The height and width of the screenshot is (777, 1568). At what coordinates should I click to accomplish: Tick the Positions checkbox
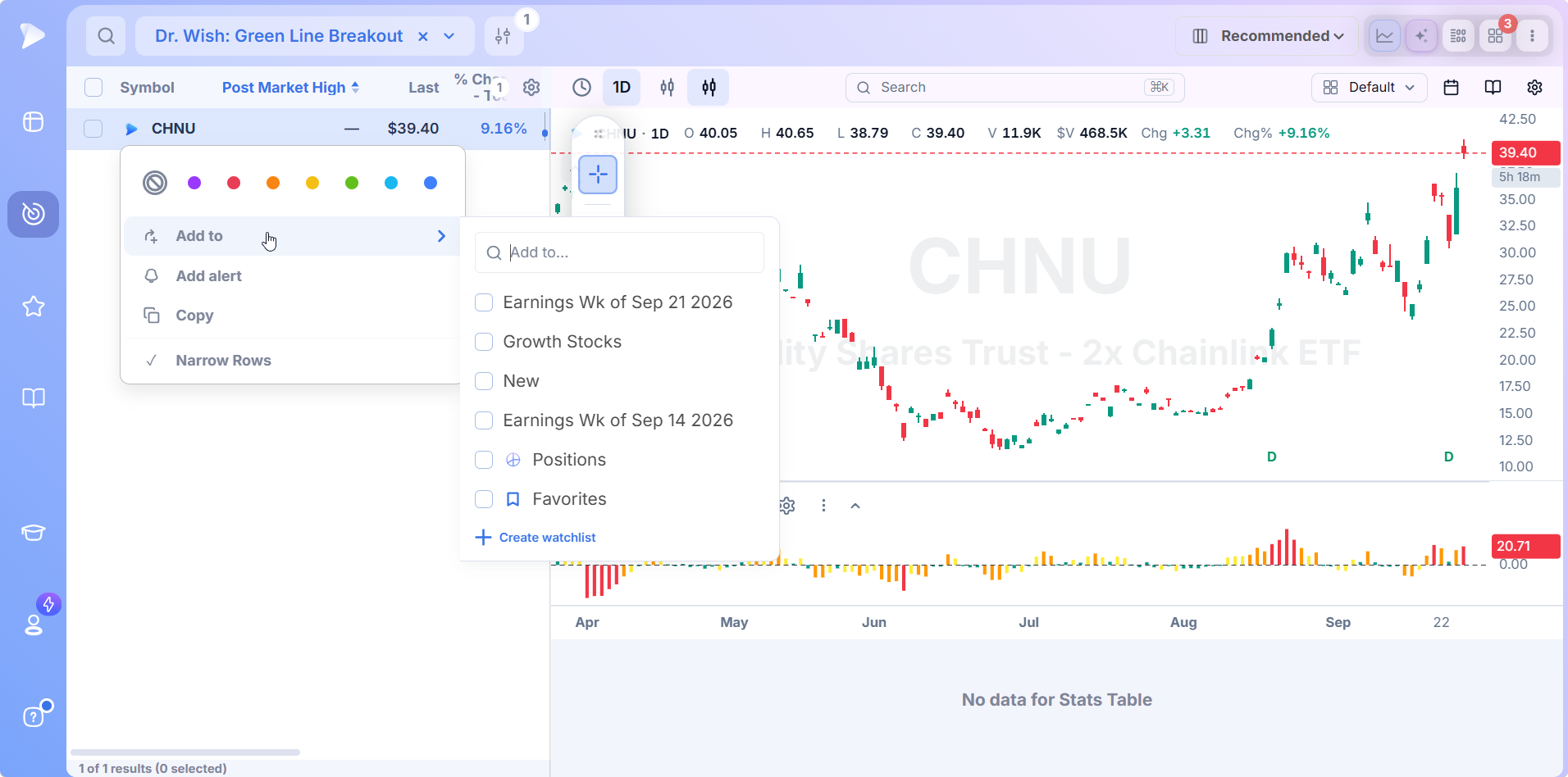pos(484,460)
